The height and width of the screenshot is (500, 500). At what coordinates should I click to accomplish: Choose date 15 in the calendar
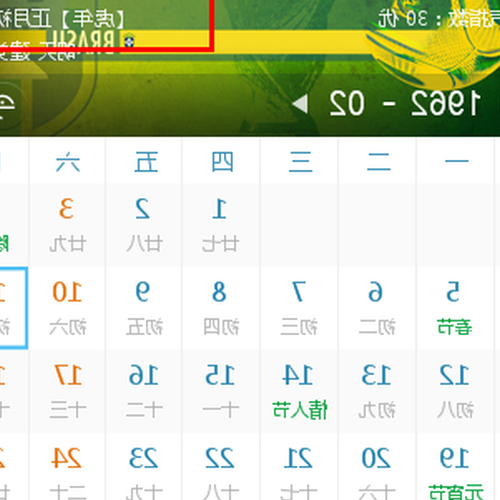(x=221, y=391)
